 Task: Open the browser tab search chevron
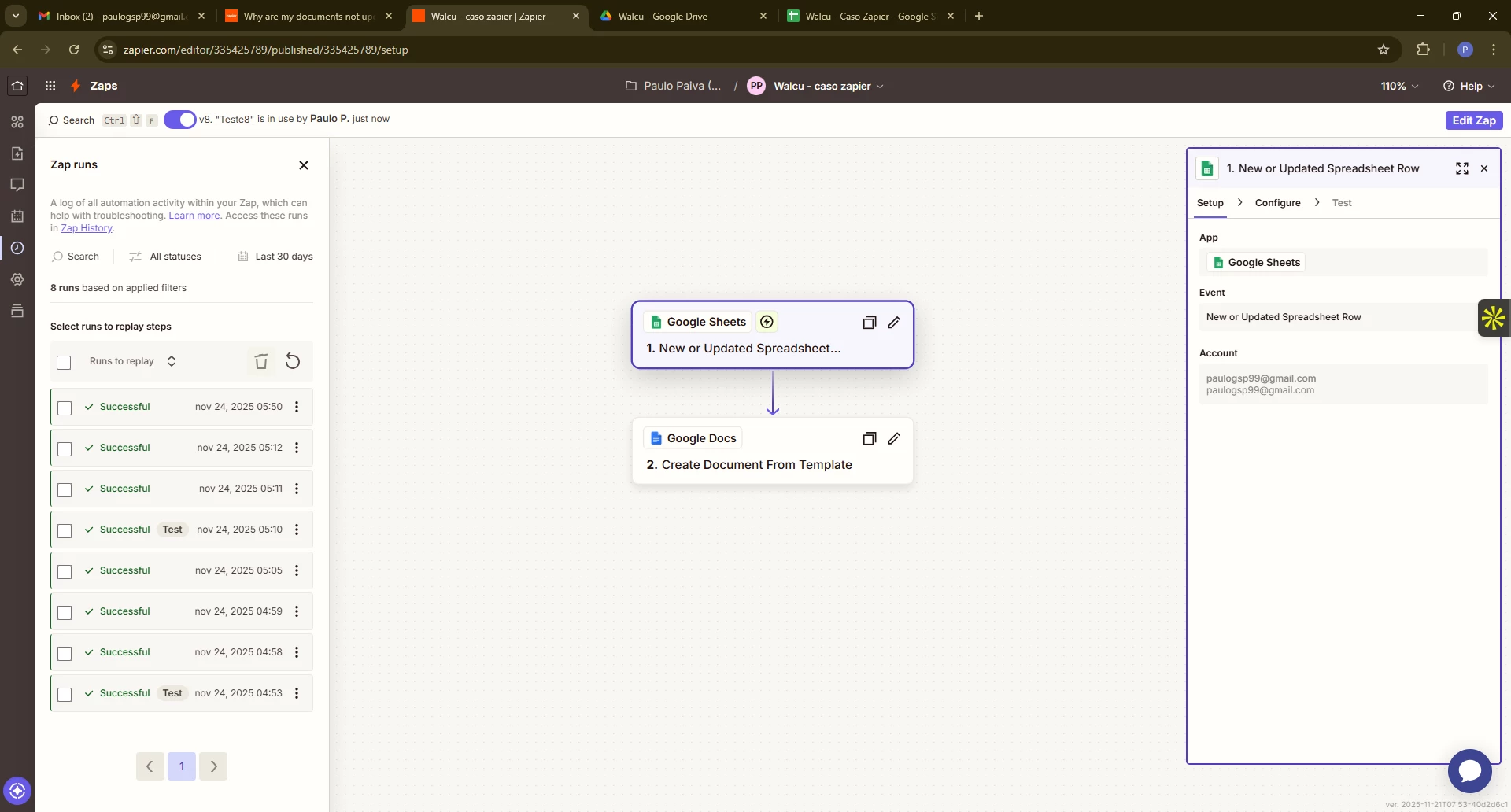(x=15, y=16)
